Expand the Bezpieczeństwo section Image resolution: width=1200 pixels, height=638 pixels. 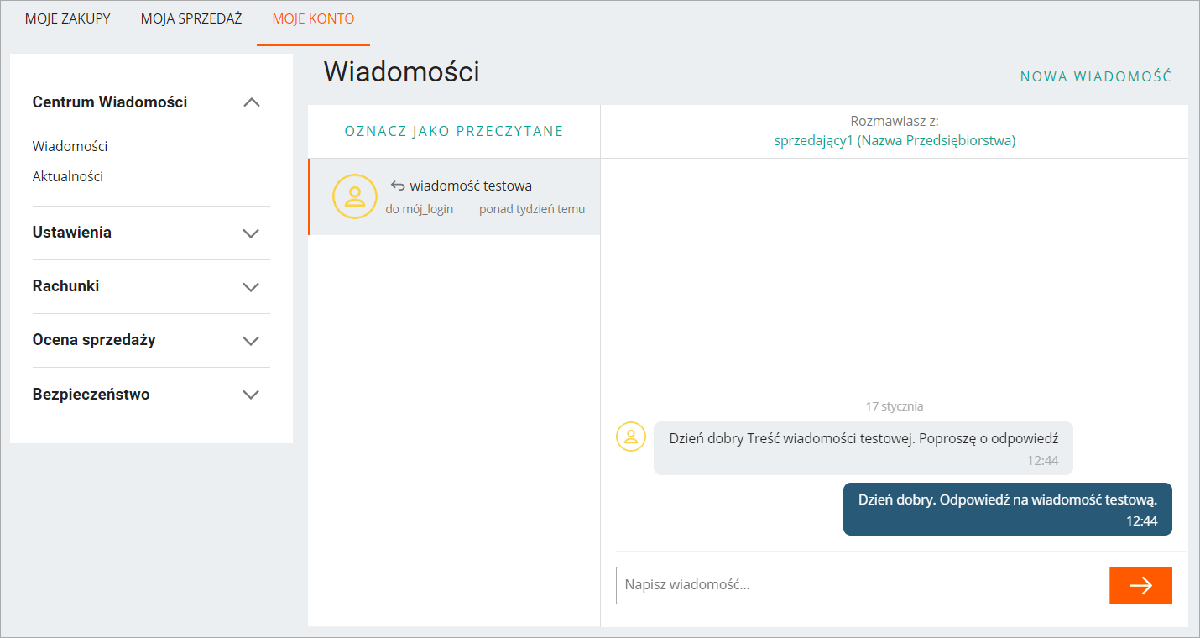[x=251, y=395]
